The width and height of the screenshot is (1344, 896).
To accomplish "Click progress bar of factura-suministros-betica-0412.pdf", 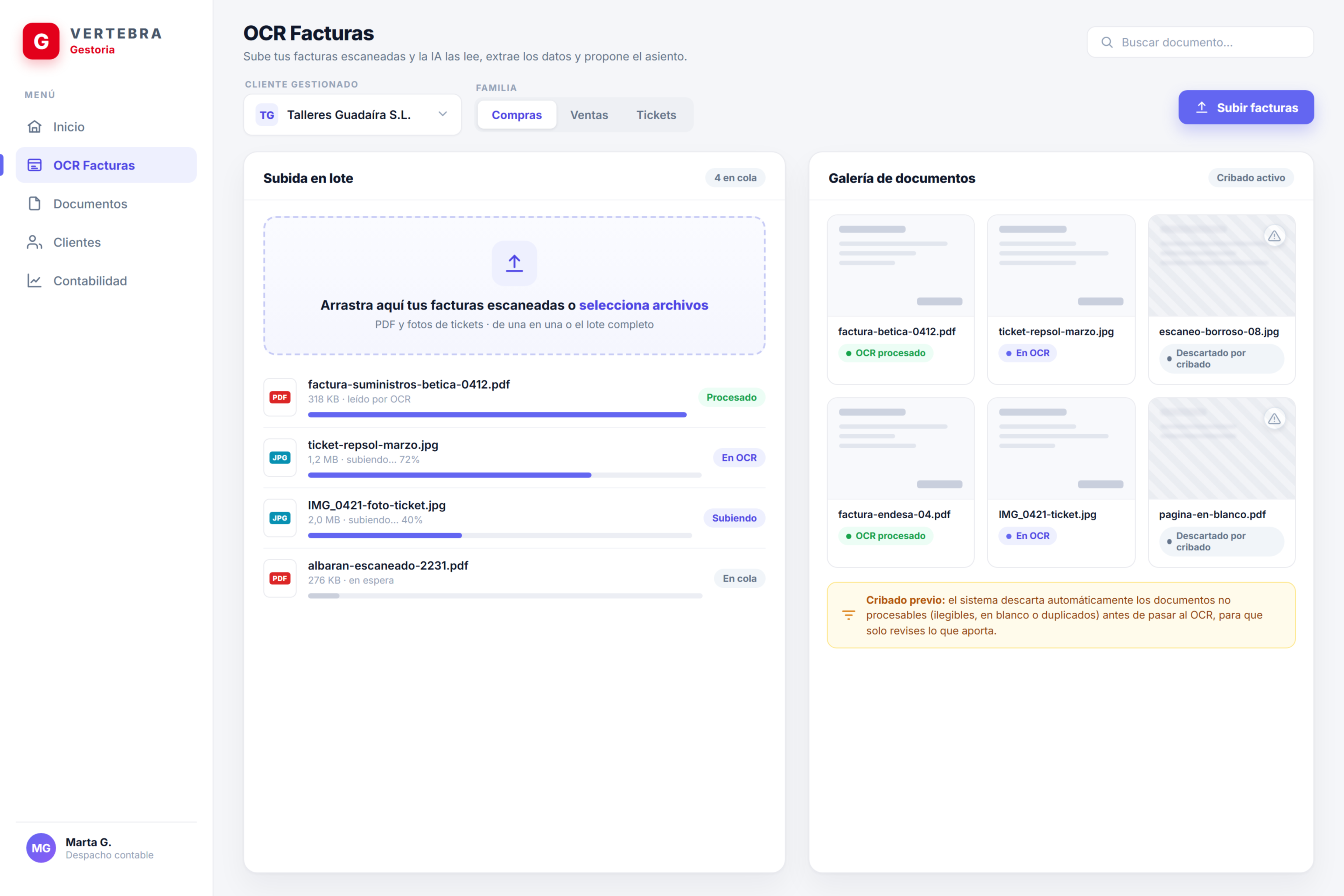I will (x=497, y=415).
